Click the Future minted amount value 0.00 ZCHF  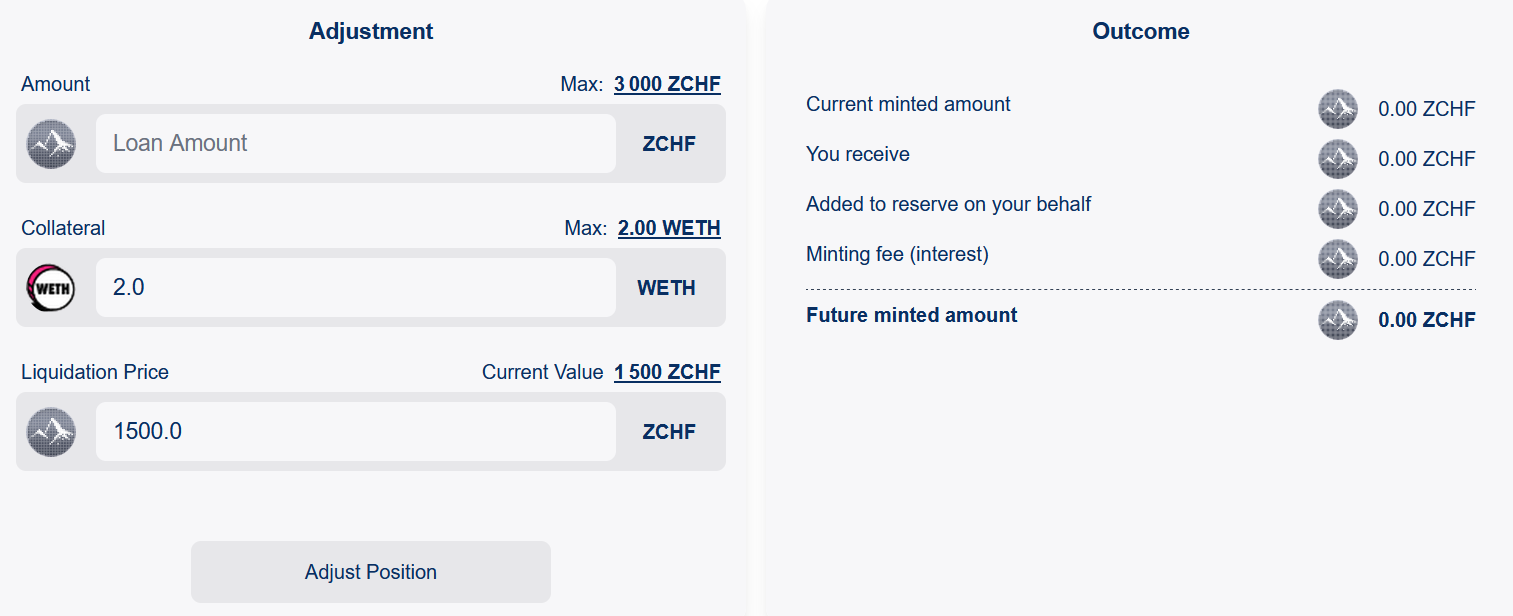[1426, 320]
